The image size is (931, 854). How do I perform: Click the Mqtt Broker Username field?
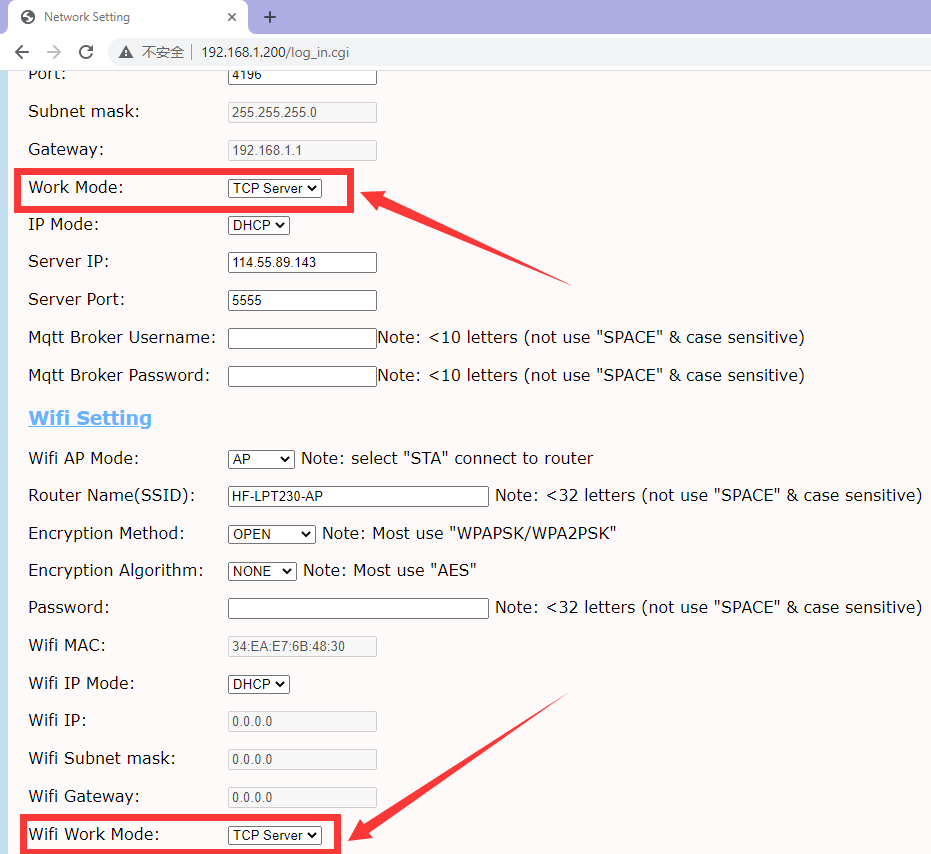click(x=302, y=338)
